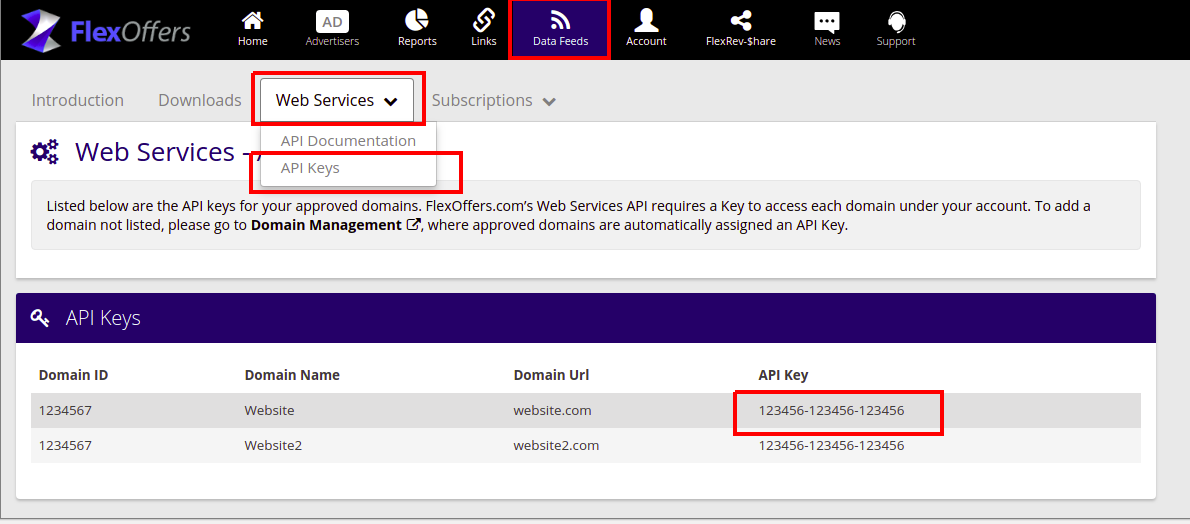Expand the Web Services dropdown
The width and height of the screenshot is (1190, 524).
point(337,100)
